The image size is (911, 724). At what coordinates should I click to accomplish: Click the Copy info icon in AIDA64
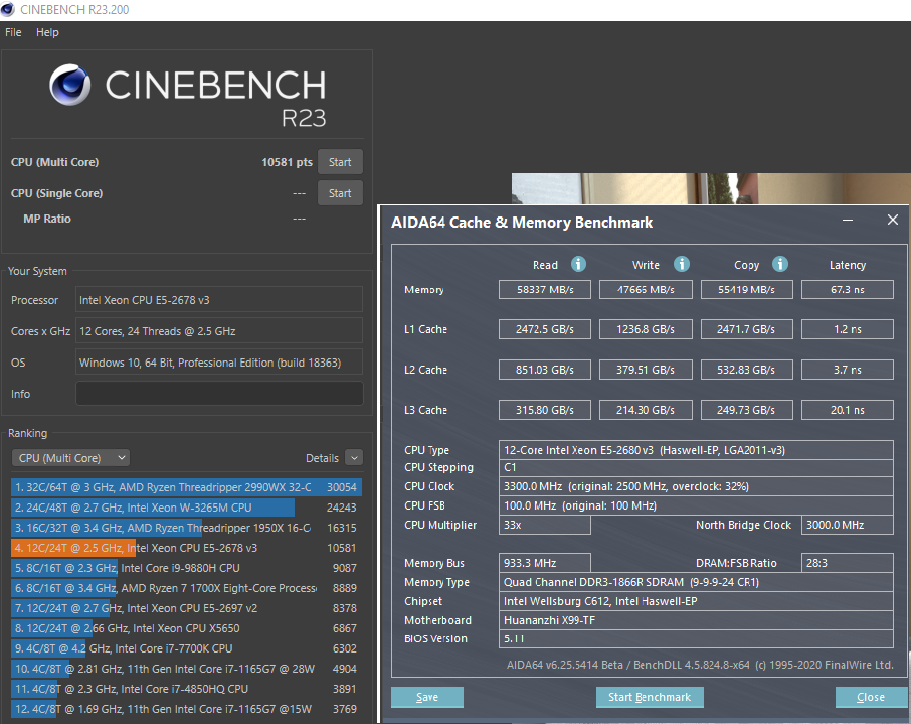click(780, 264)
